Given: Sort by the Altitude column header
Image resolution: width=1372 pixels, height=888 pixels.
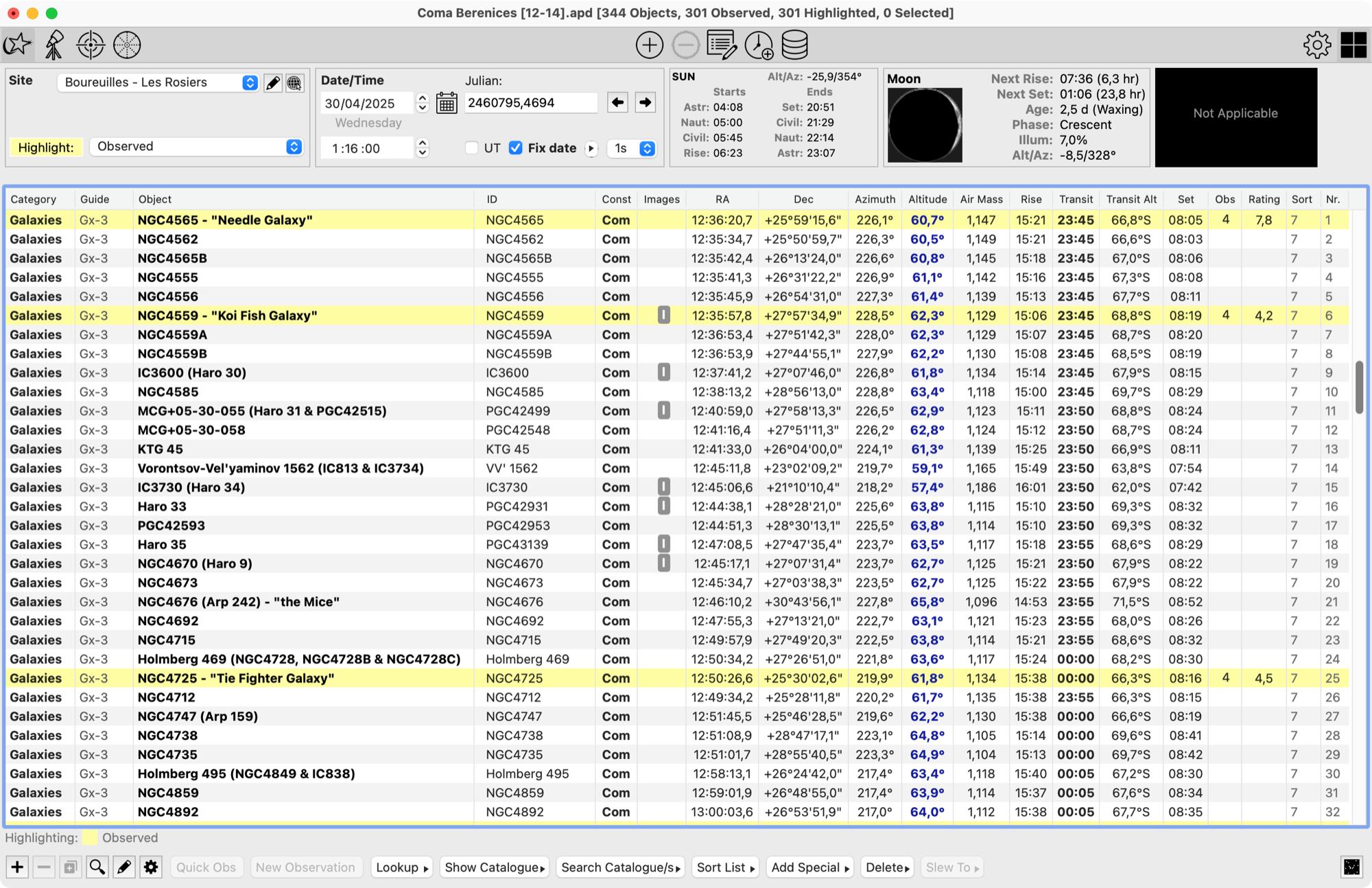Looking at the screenshot, I should tap(927, 199).
